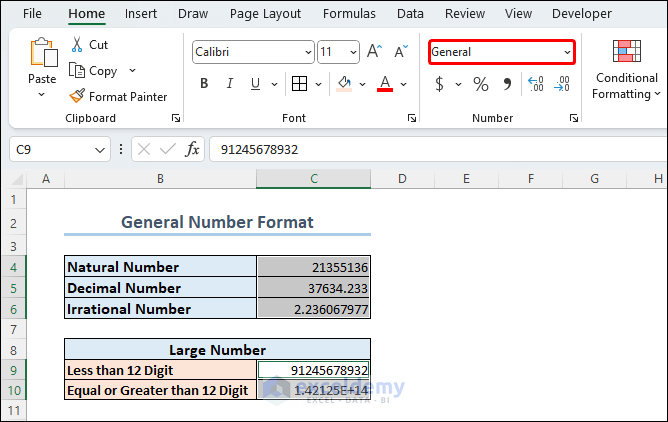Screen dimensions: 668x422
Task: Click the Cut scissors icon
Action: [x=77, y=45]
